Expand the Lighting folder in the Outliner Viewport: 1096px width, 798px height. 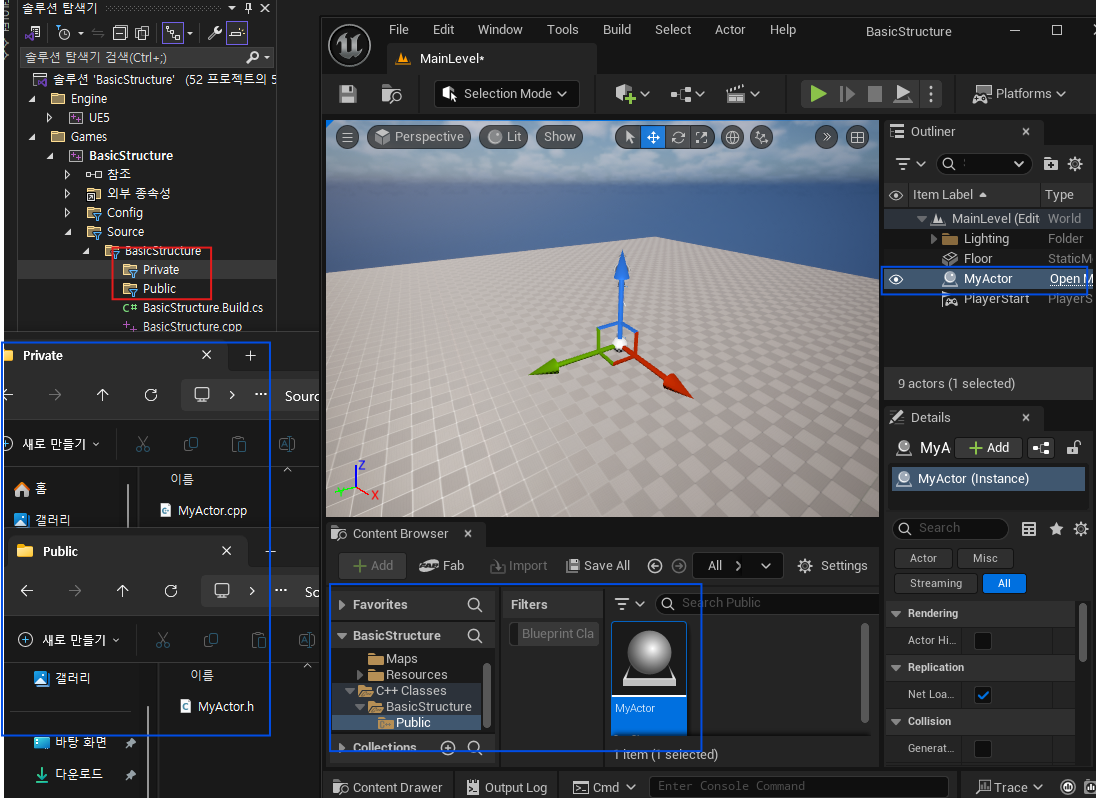(x=934, y=239)
